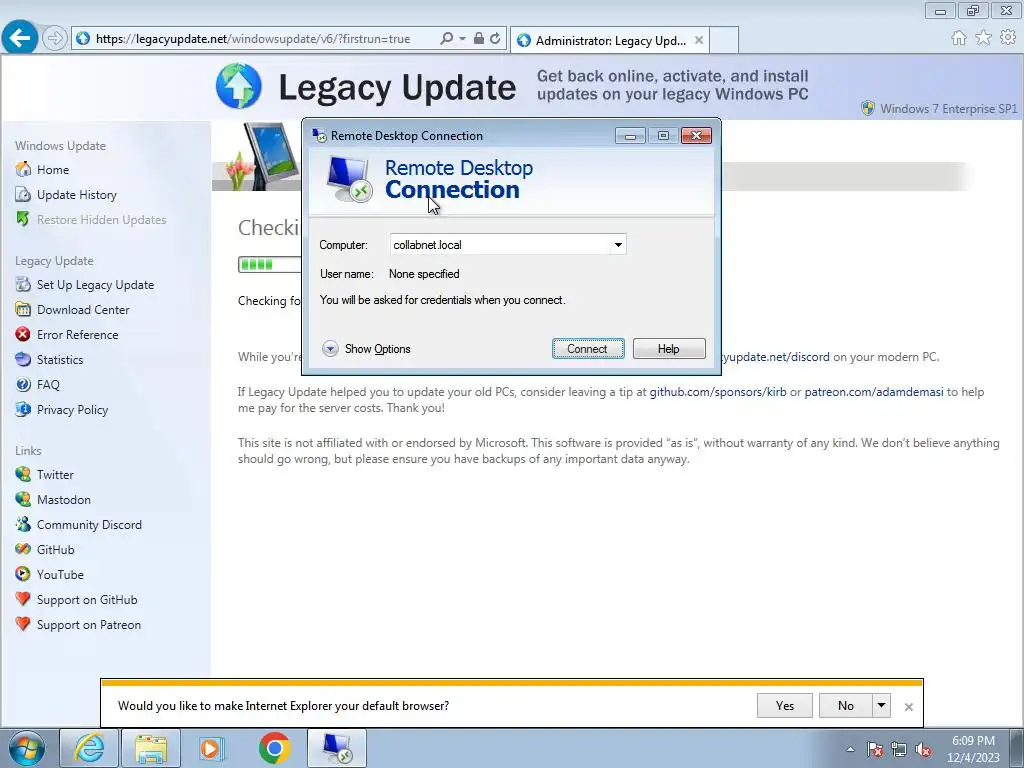
Task: Click the padlock security icon in address bar
Action: coord(479,39)
